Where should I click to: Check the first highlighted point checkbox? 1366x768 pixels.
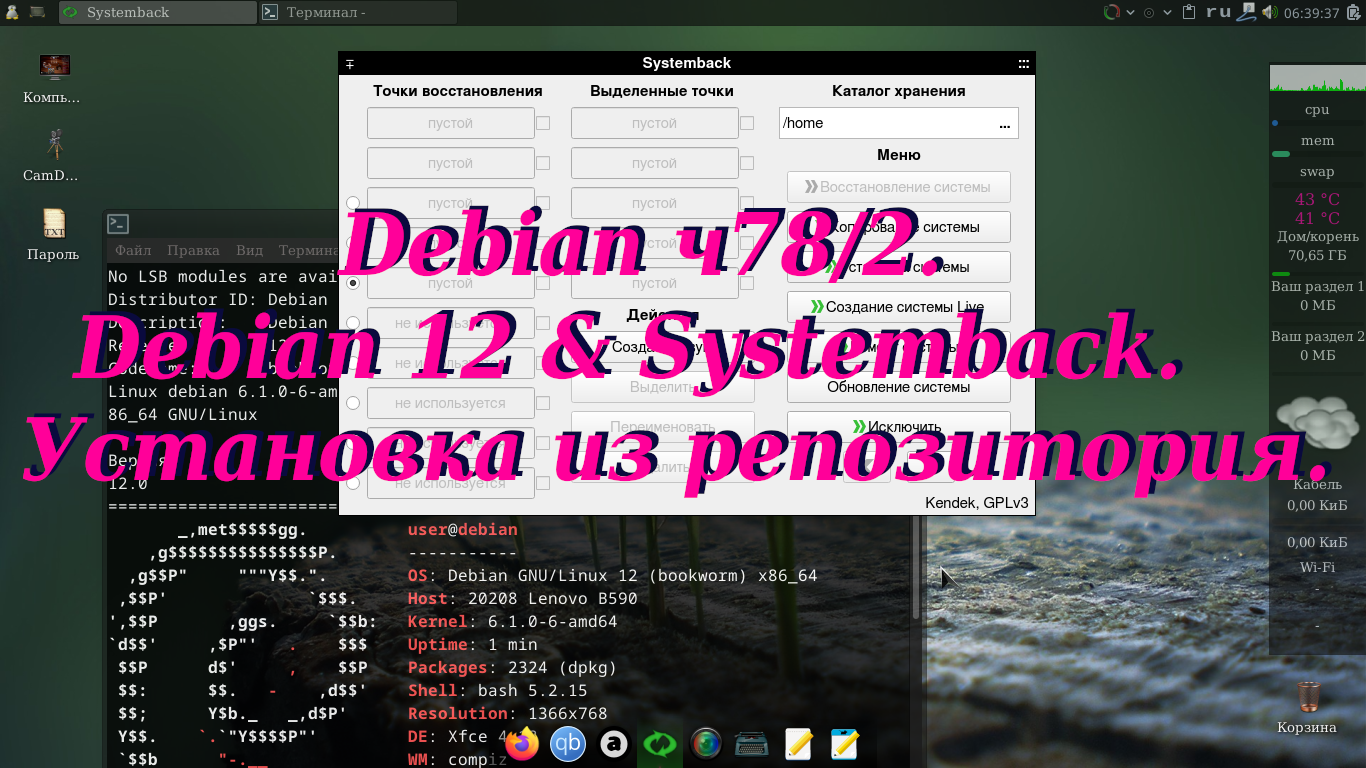click(x=747, y=123)
